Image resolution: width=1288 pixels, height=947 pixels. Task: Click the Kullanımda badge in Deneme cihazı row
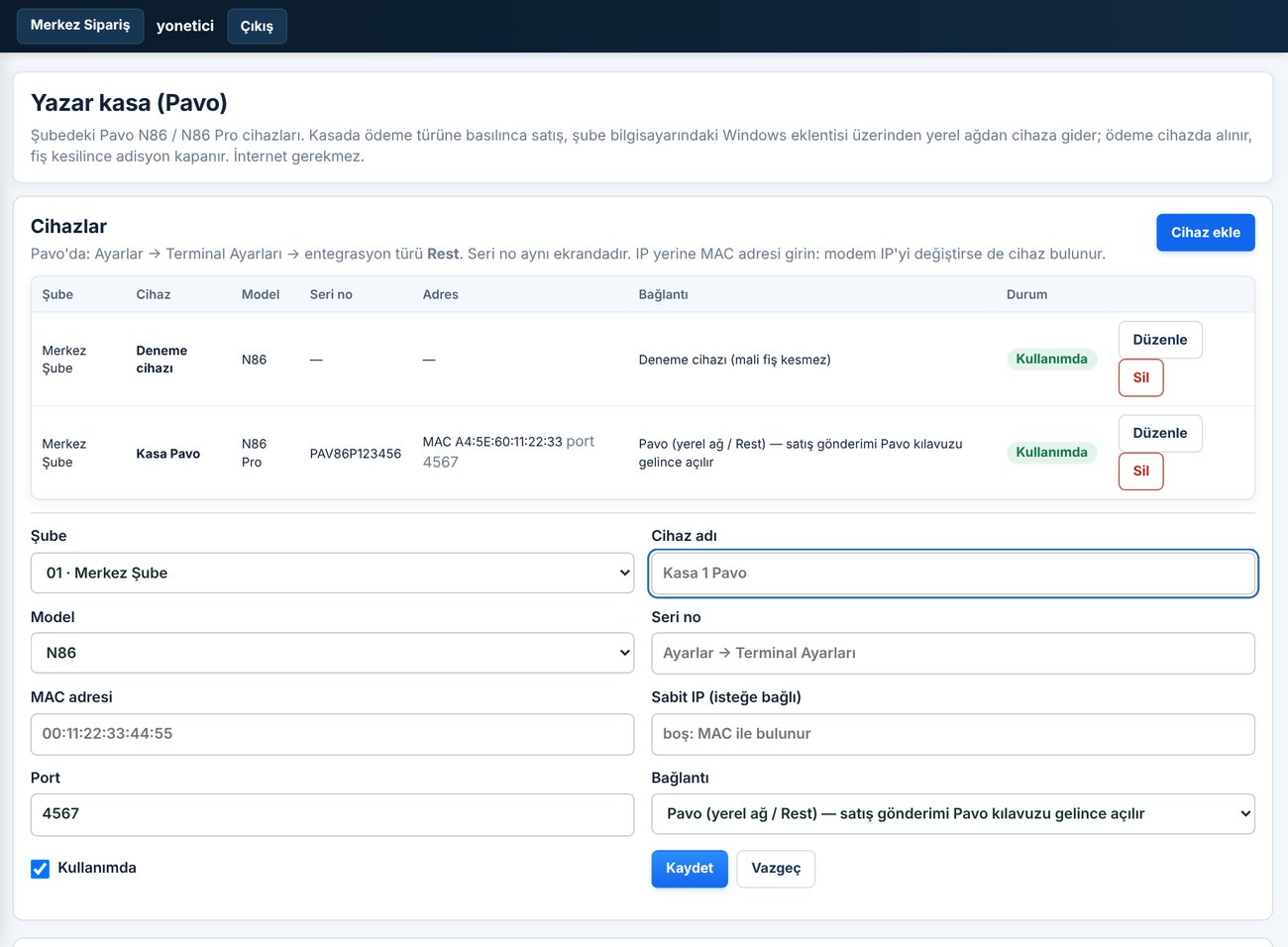pos(1051,359)
